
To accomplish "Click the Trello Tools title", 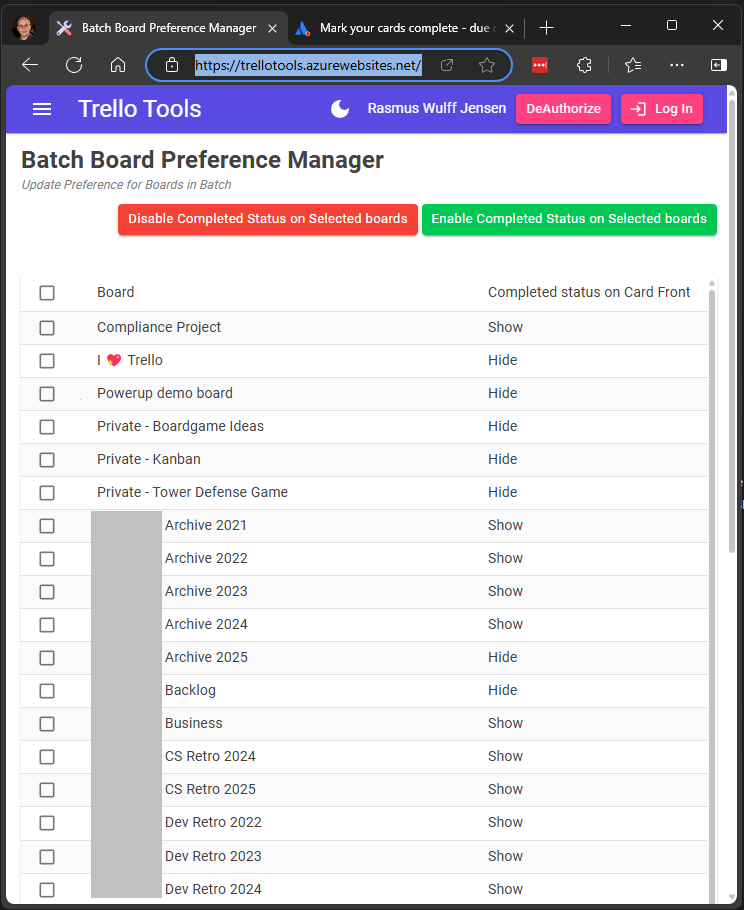I will (x=140, y=109).
